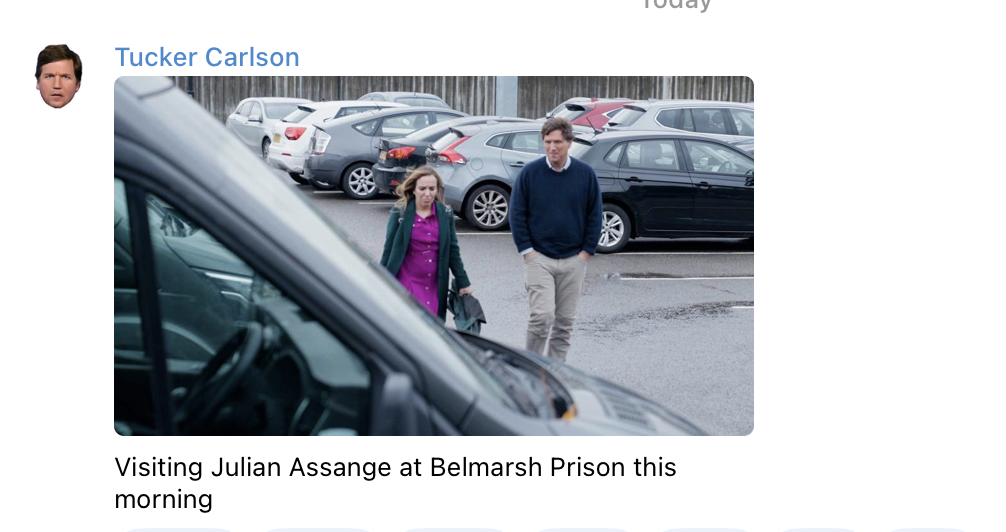The height and width of the screenshot is (532, 1006).
Task: Click the first reaction pill below the caption
Action: (x=178, y=530)
